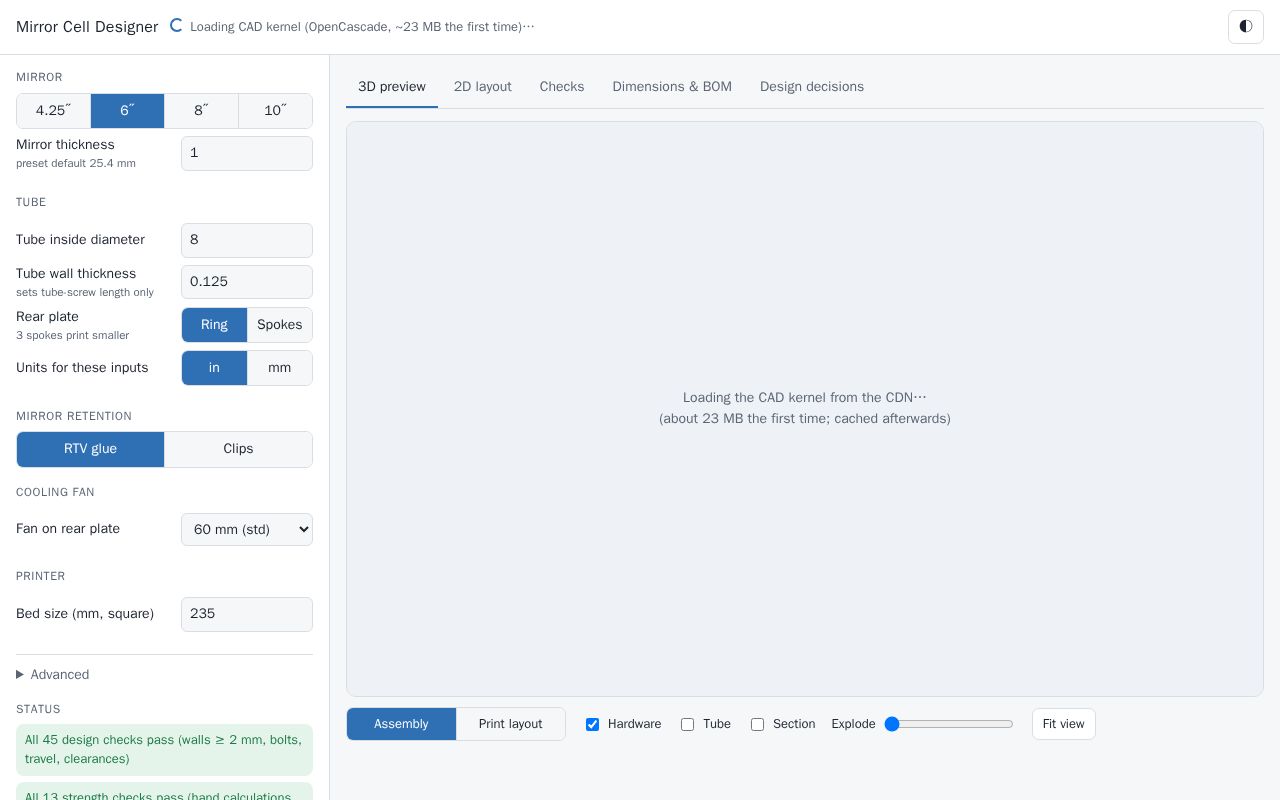Open the Design decisions tab
The width and height of the screenshot is (1280, 800).
click(812, 87)
